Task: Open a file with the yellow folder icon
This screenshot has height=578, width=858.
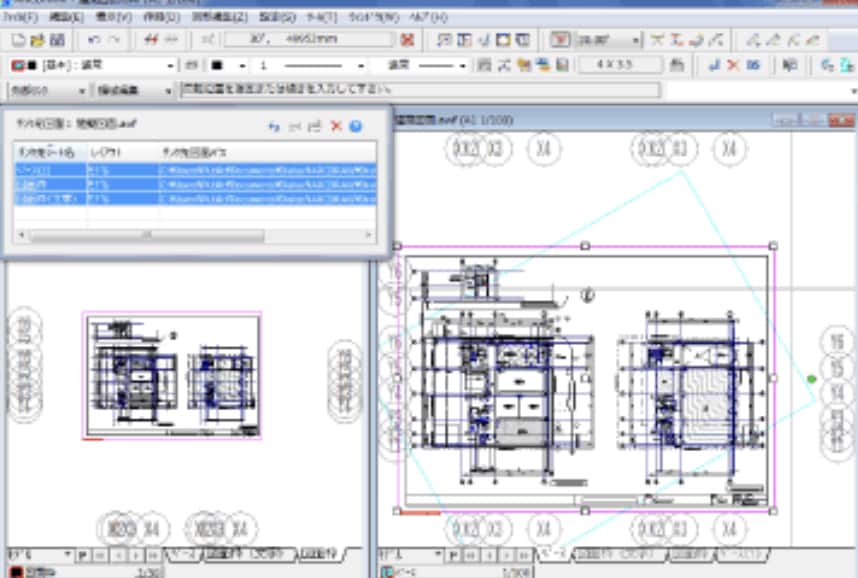Action: [37, 40]
